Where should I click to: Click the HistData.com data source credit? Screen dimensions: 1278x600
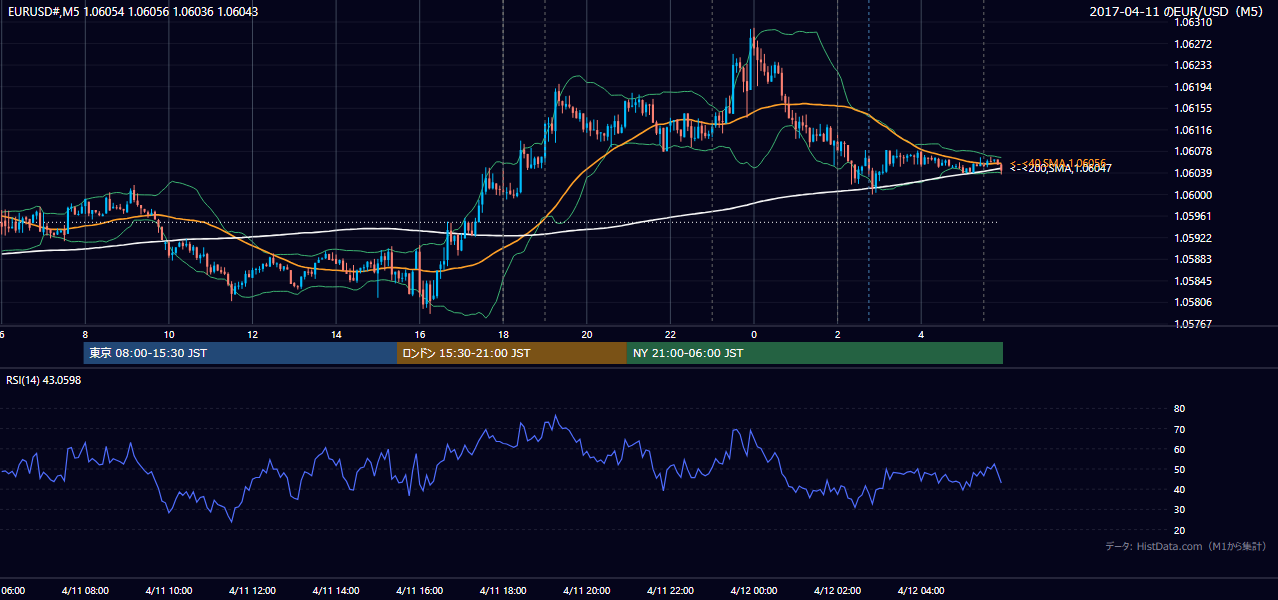(1185, 546)
